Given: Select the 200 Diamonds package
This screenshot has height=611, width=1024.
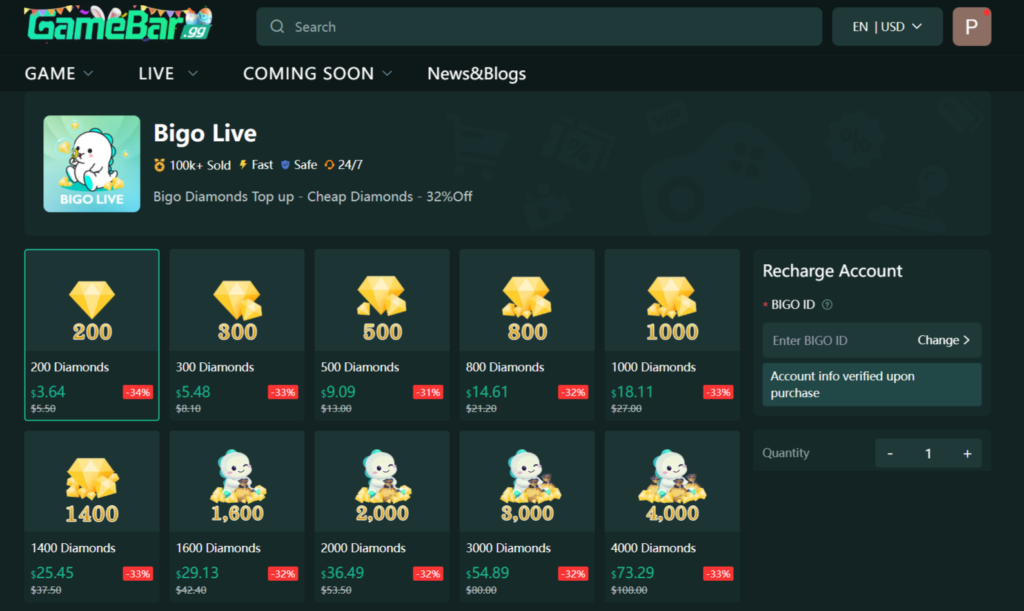Looking at the screenshot, I should click(x=92, y=335).
